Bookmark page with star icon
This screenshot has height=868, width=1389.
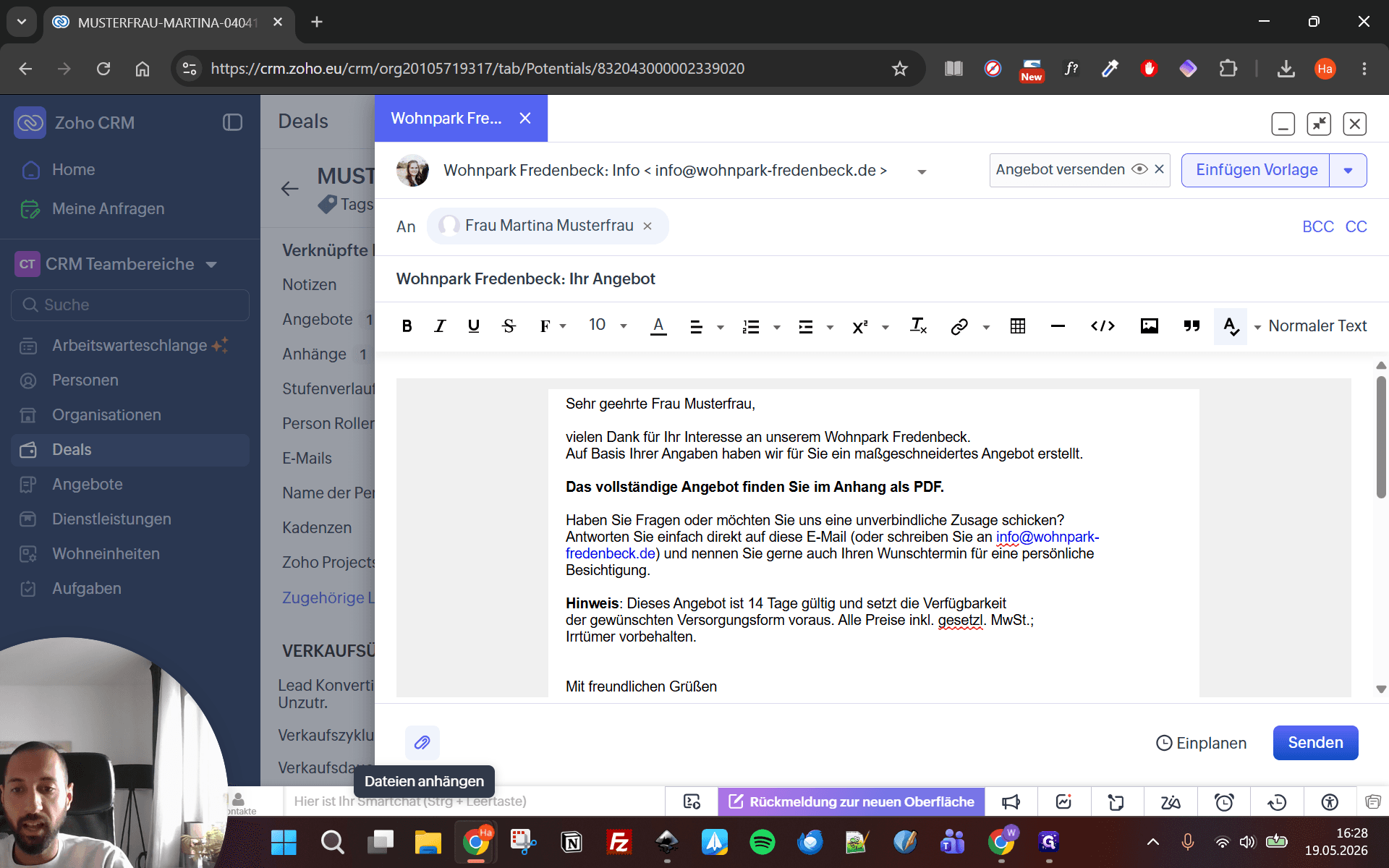pos(899,69)
